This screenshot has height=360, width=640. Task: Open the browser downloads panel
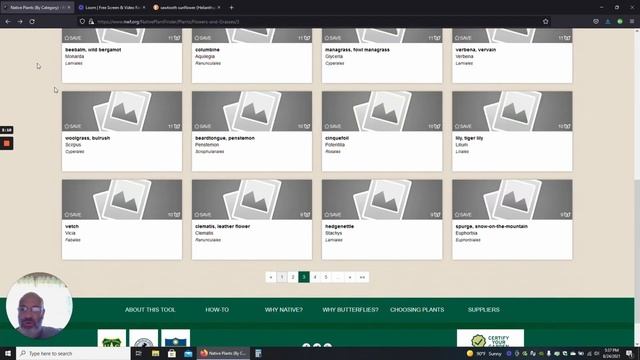(608, 21)
